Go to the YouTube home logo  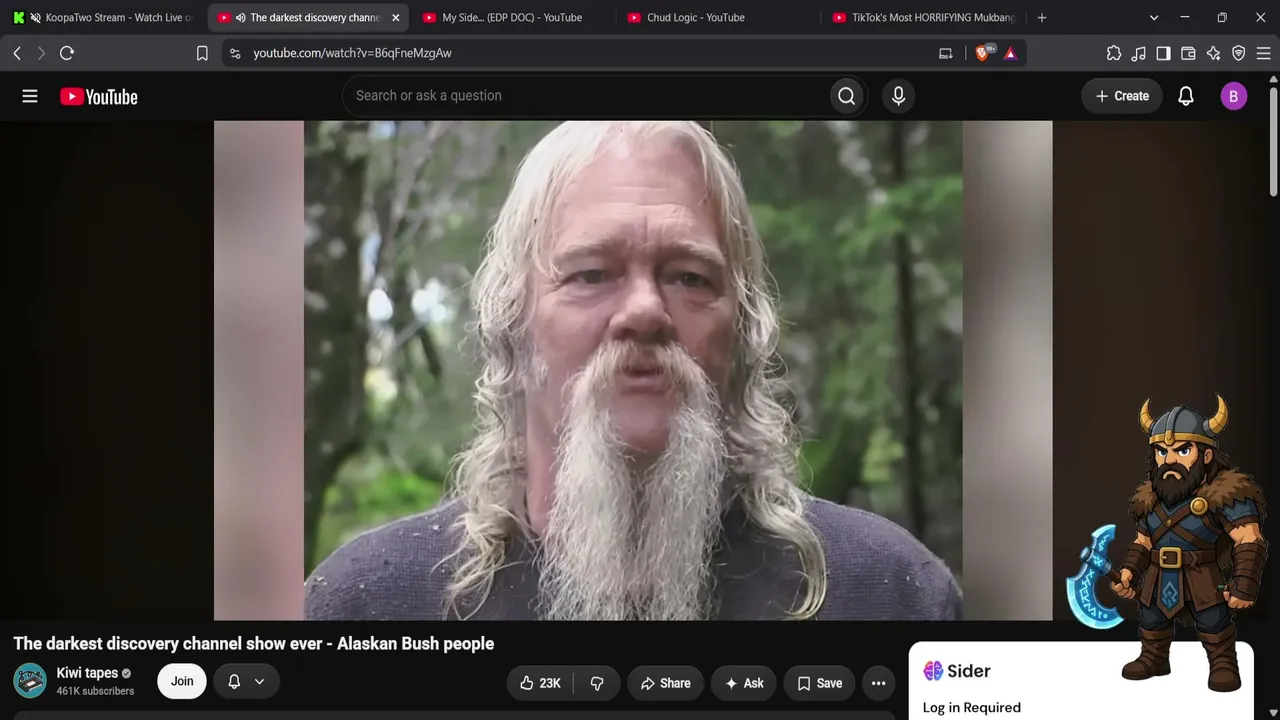[x=99, y=96]
